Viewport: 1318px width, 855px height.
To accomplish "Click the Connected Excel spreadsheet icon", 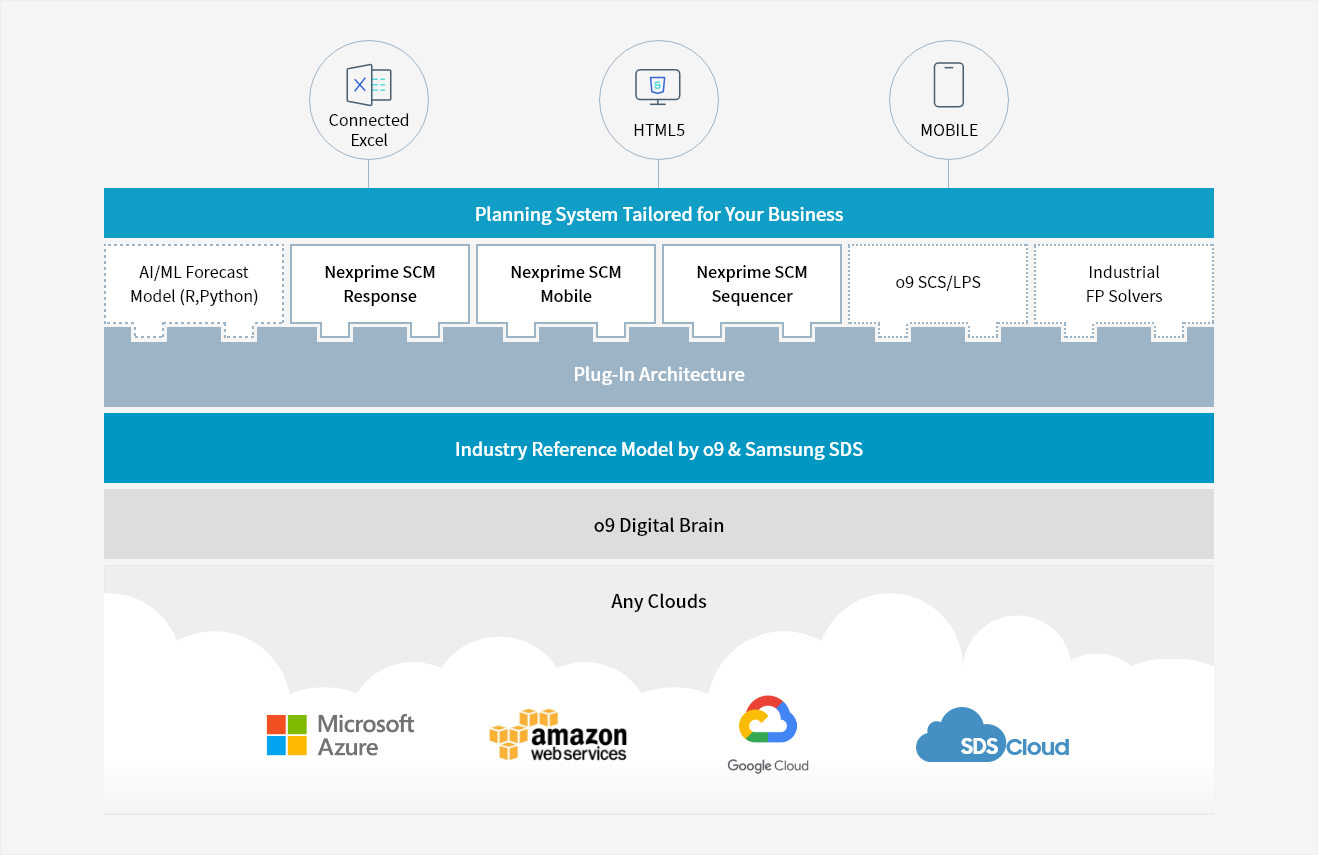I will pyautogui.click(x=368, y=85).
